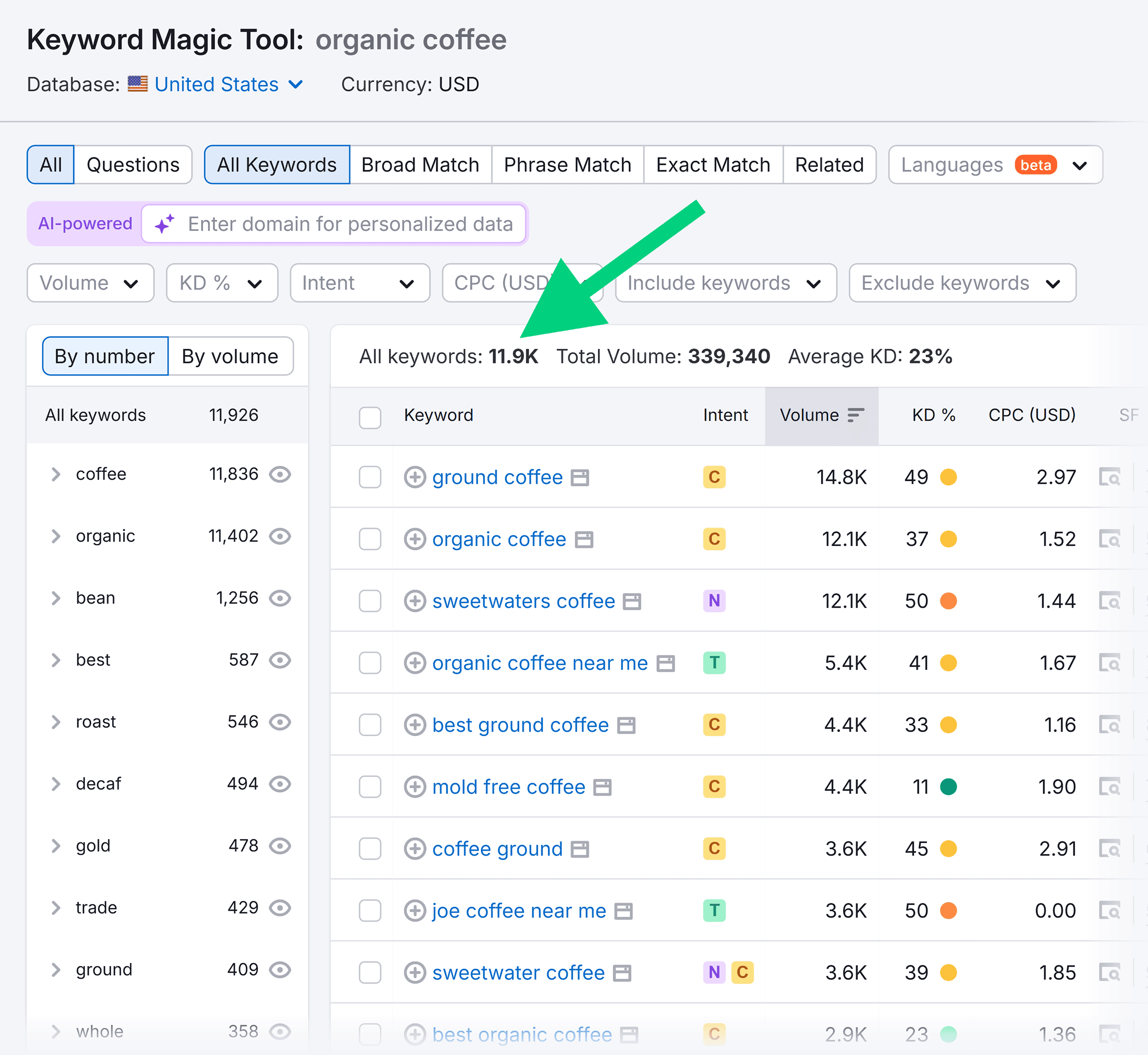Open SERP snapshot icon beside 'organic coffee'
Image resolution: width=1148 pixels, height=1055 pixels.
click(x=584, y=539)
